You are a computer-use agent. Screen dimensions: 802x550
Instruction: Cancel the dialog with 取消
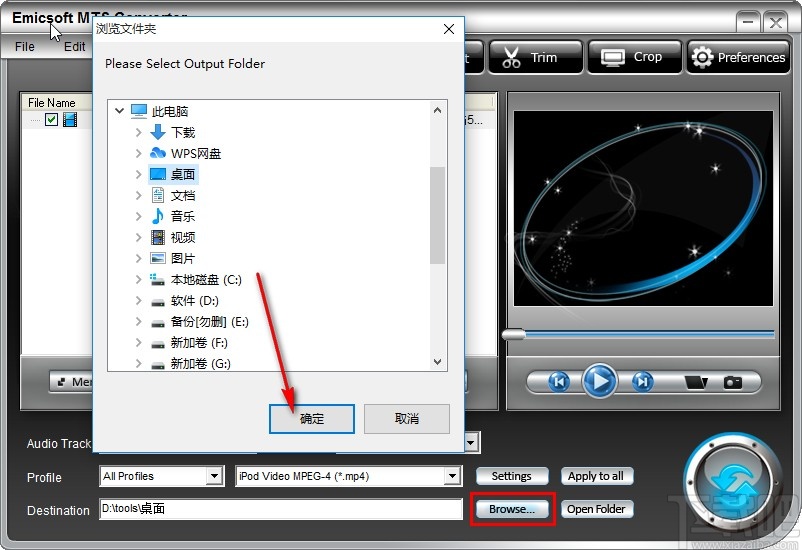point(407,419)
